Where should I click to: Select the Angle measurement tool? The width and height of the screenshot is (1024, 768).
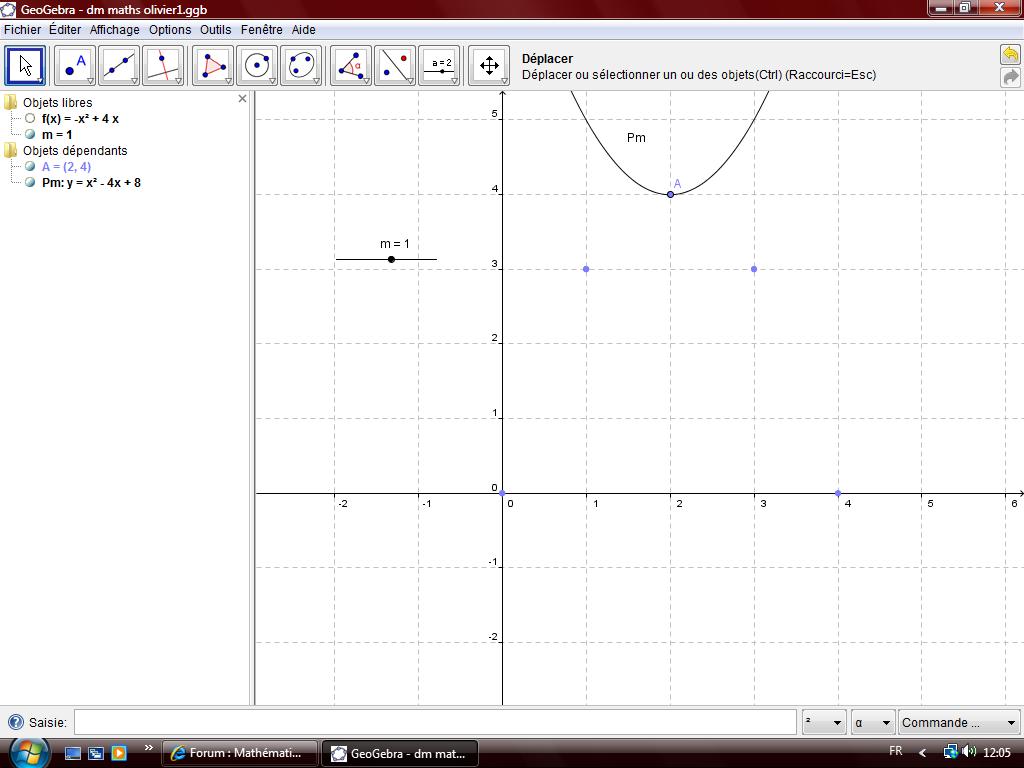pyautogui.click(x=351, y=66)
